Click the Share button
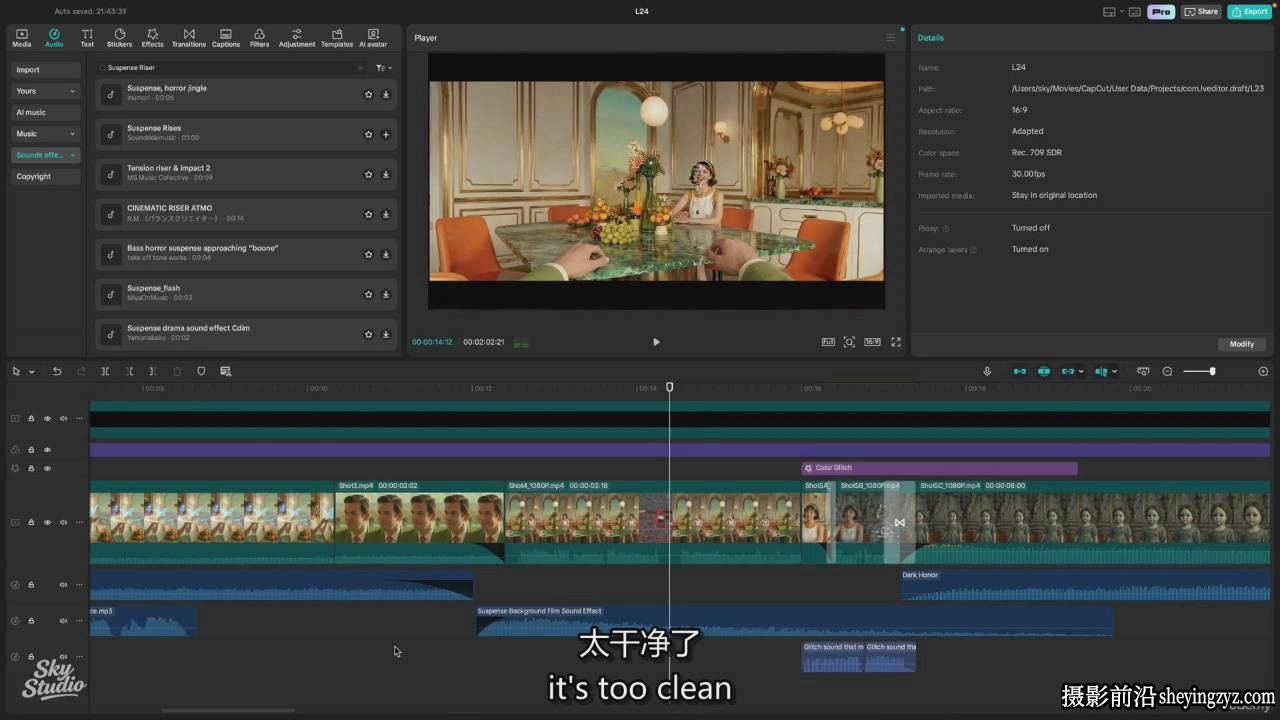Image resolution: width=1280 pixels, height=720 pixels. (x=1202, y=12)
